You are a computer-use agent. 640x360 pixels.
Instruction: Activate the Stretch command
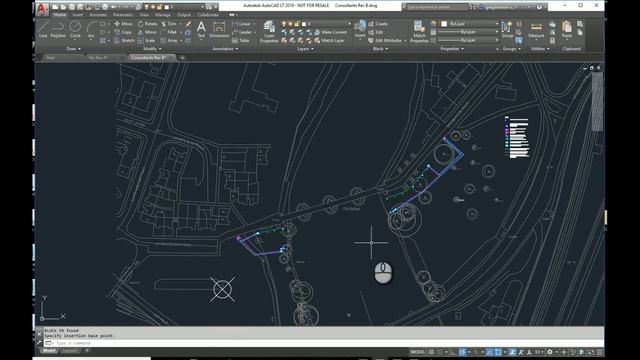pyautogui.click(x=124, y=40)
